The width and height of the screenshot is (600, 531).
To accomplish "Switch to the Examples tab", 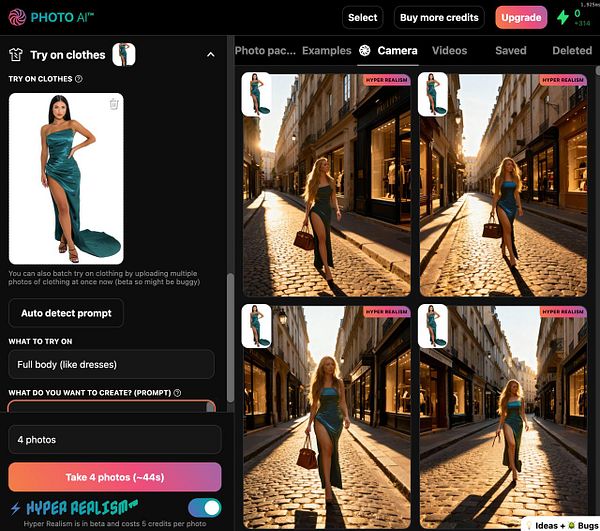I will [326, 50].
